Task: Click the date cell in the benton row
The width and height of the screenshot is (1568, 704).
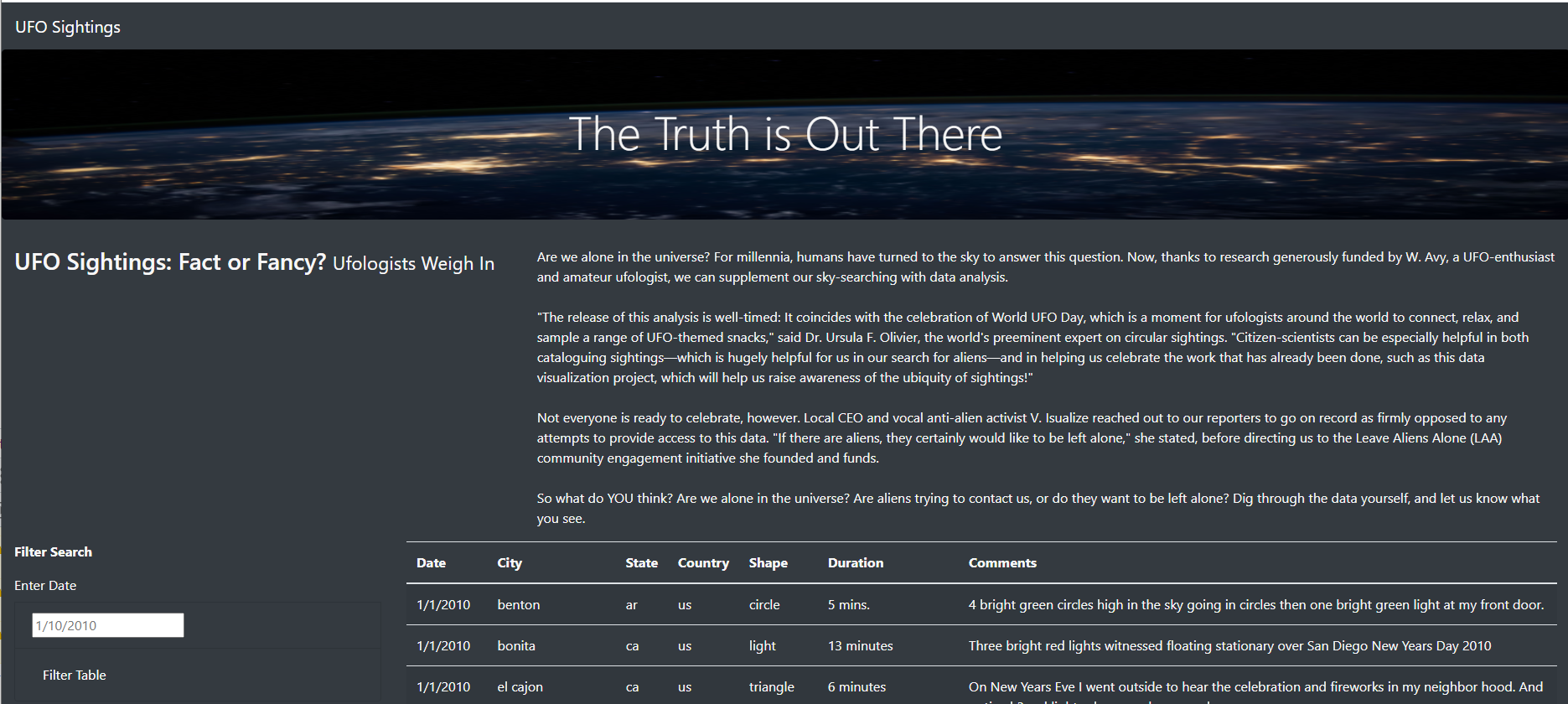Action: 443,604
